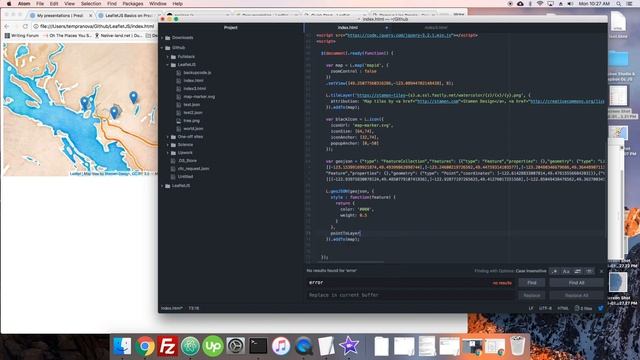
Task: Open iTunes from the Dock
Action: point(281,346)
